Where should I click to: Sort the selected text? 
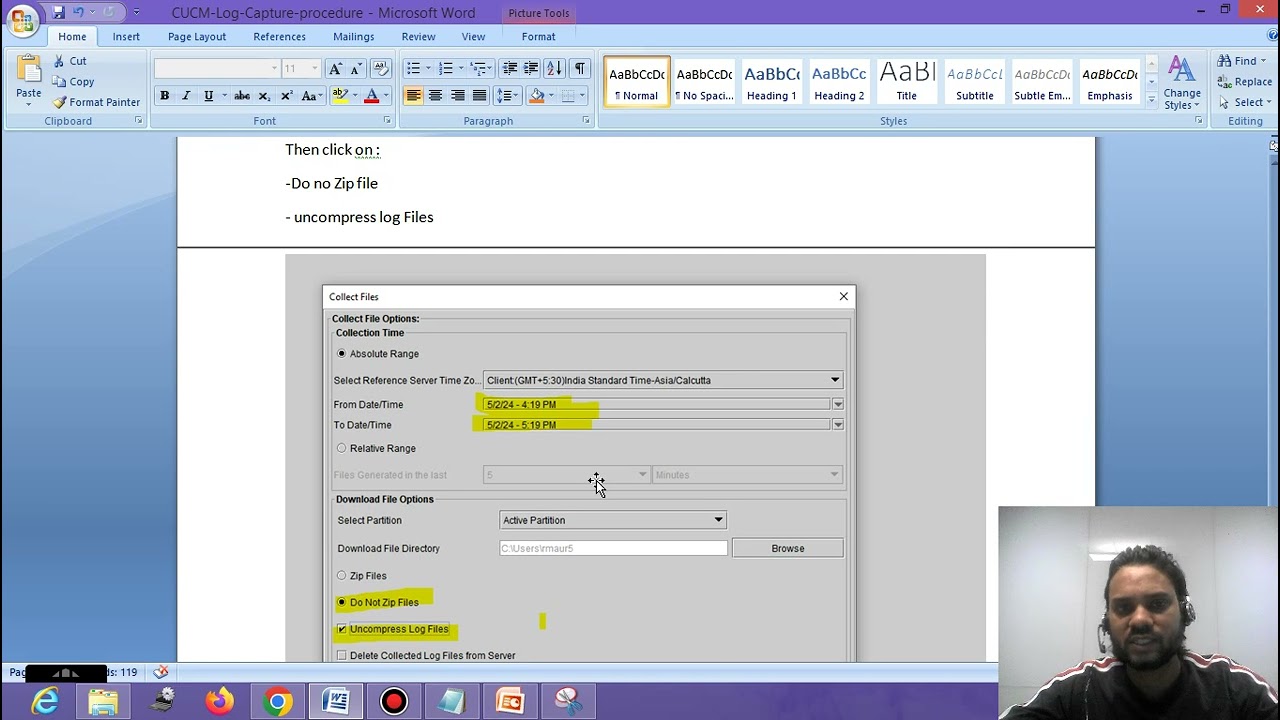[554, 68]
